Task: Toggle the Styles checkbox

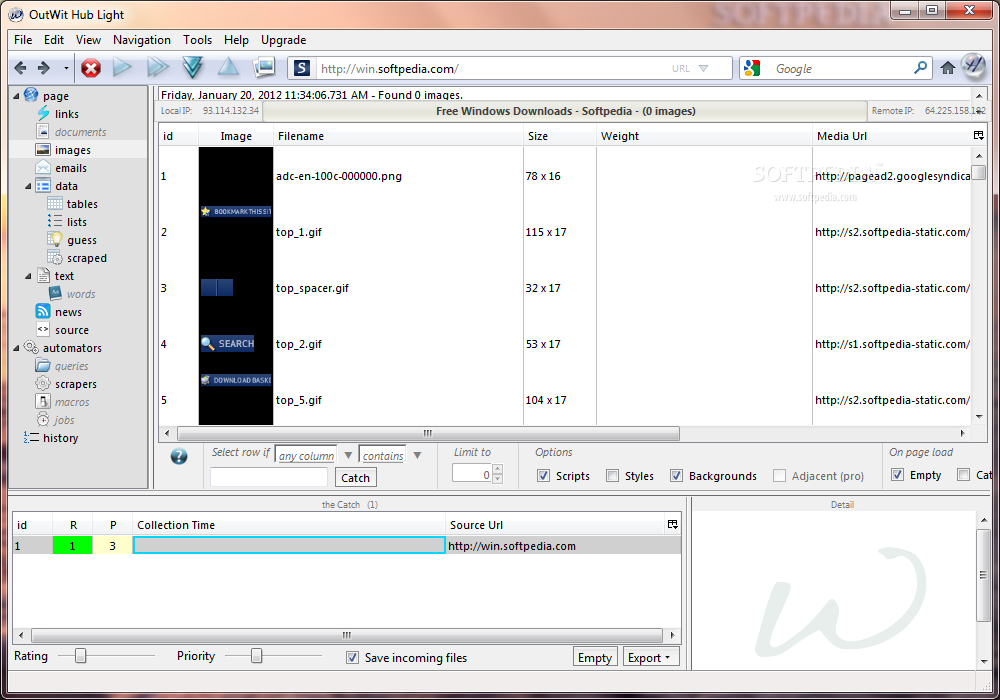Action: point(612,476)
